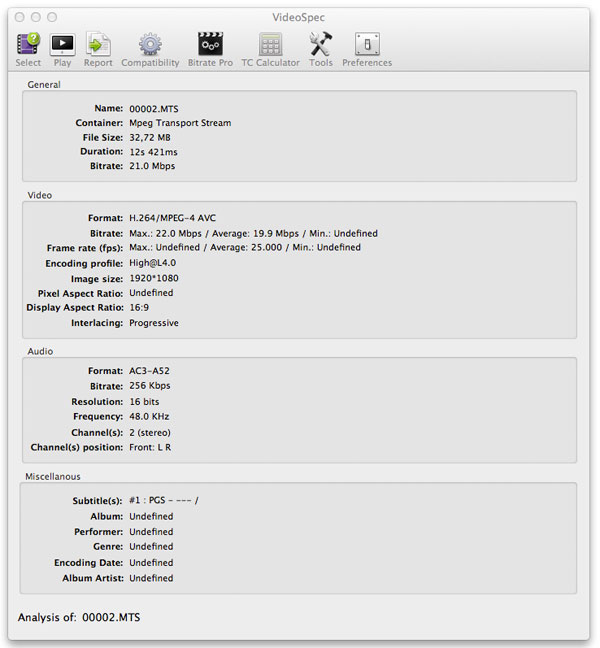The height and width of the screenshot is (648, 600).
Task: Click the 48.0 KHz frequency value
Action: pyautogui.click(x=149, y=417)
